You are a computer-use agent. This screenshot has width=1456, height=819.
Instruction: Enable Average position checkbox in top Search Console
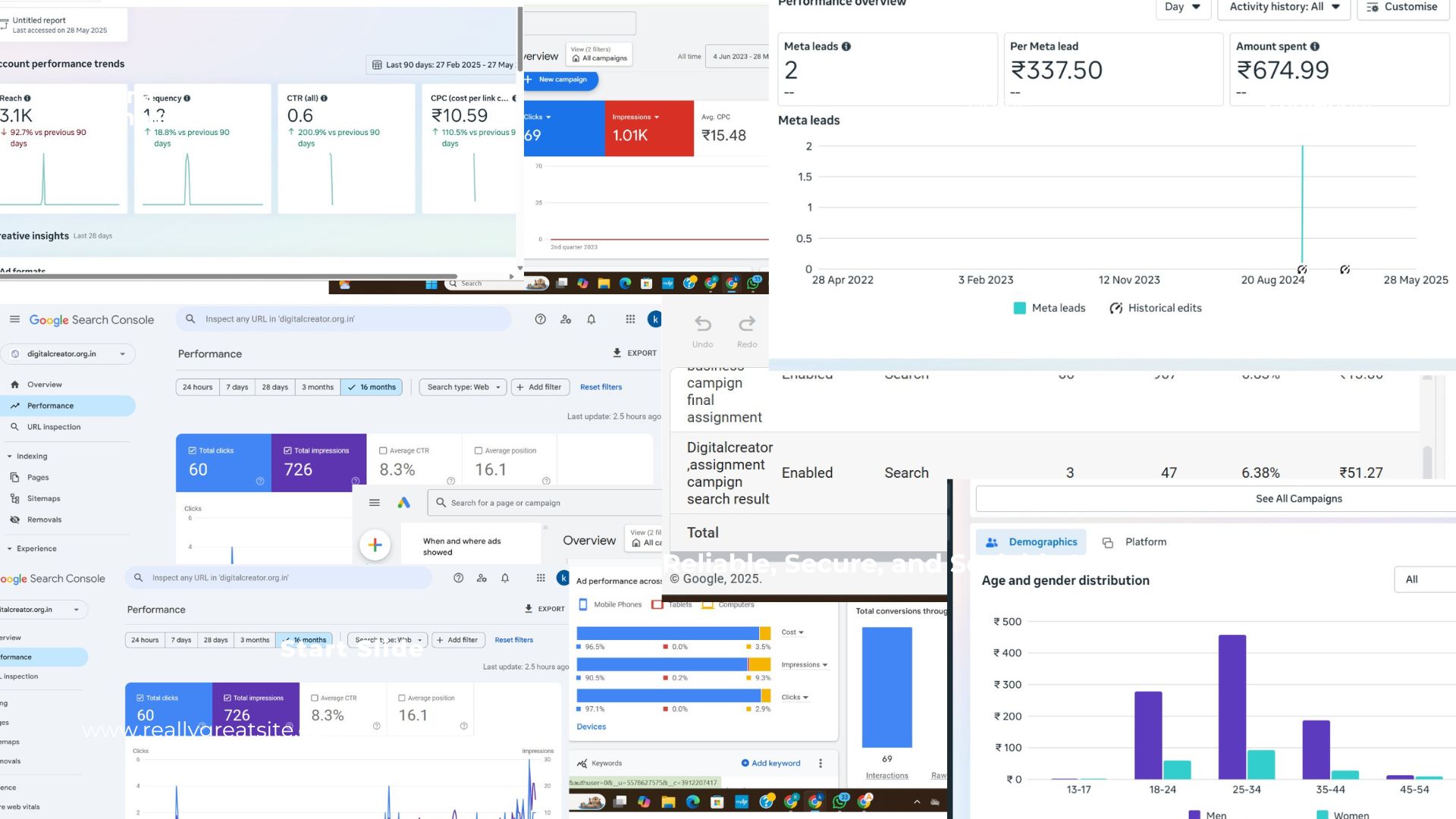tap(479, 450)
